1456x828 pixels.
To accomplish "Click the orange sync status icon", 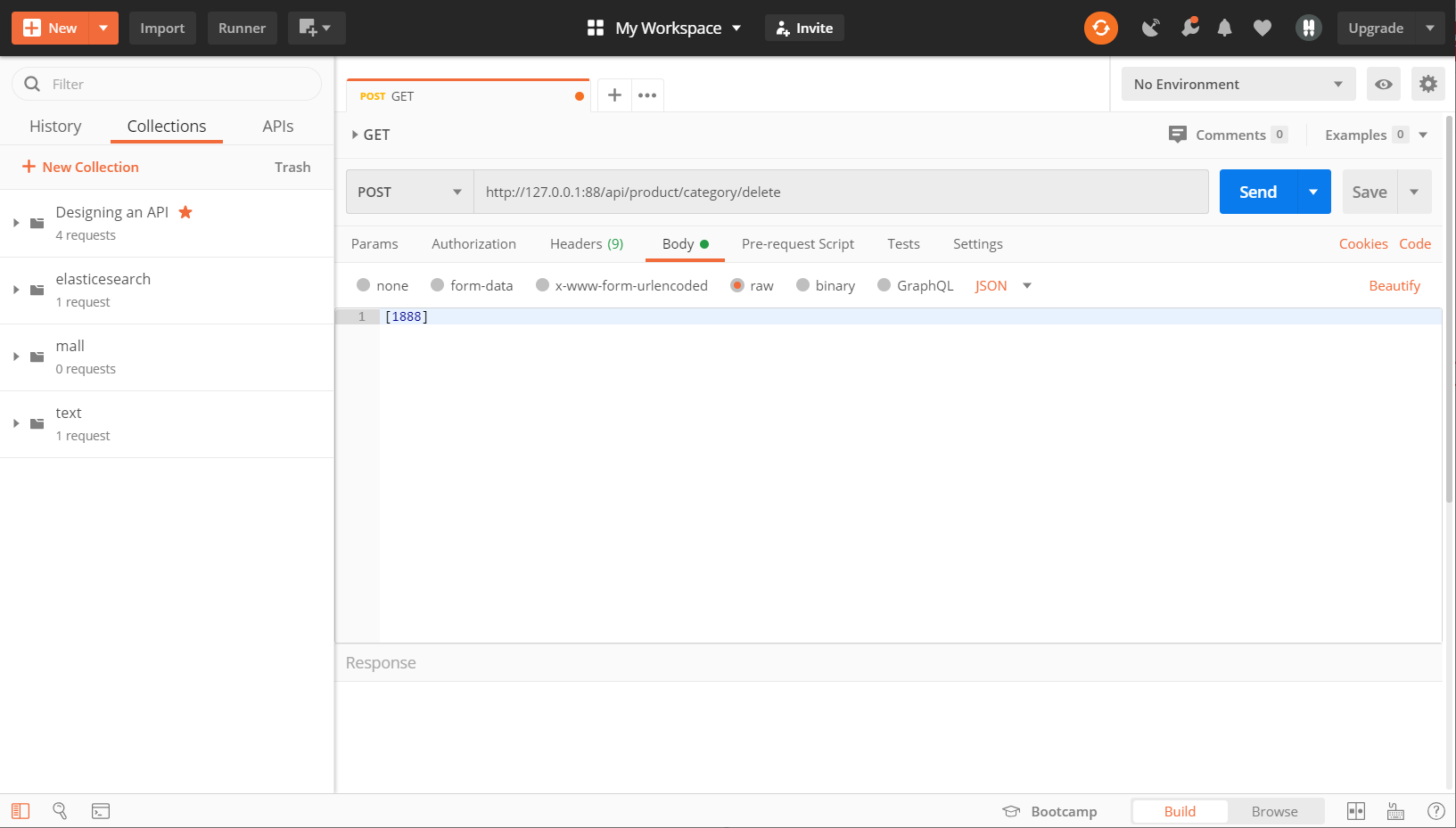I will 1101,28.
